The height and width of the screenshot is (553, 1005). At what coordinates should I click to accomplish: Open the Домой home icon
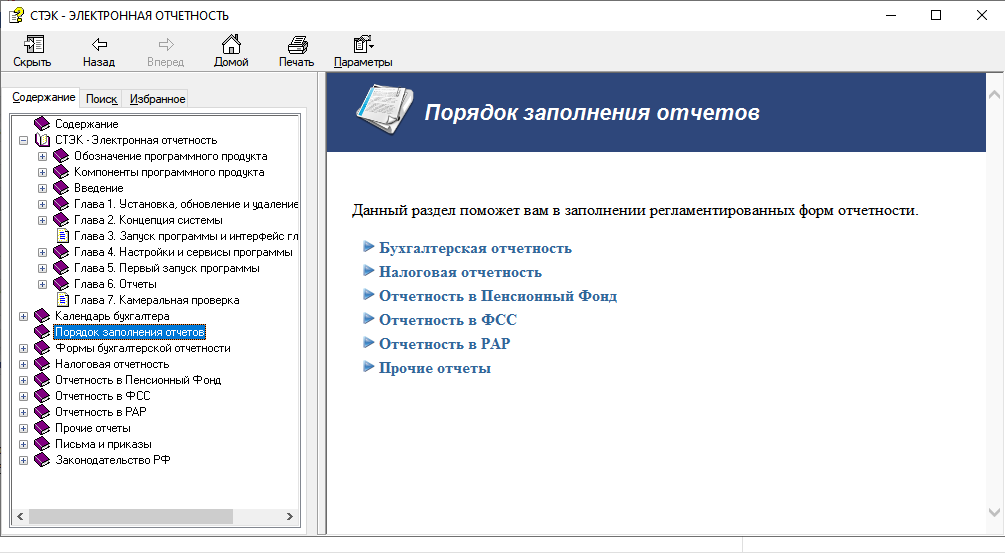click(x=231, y=44)
